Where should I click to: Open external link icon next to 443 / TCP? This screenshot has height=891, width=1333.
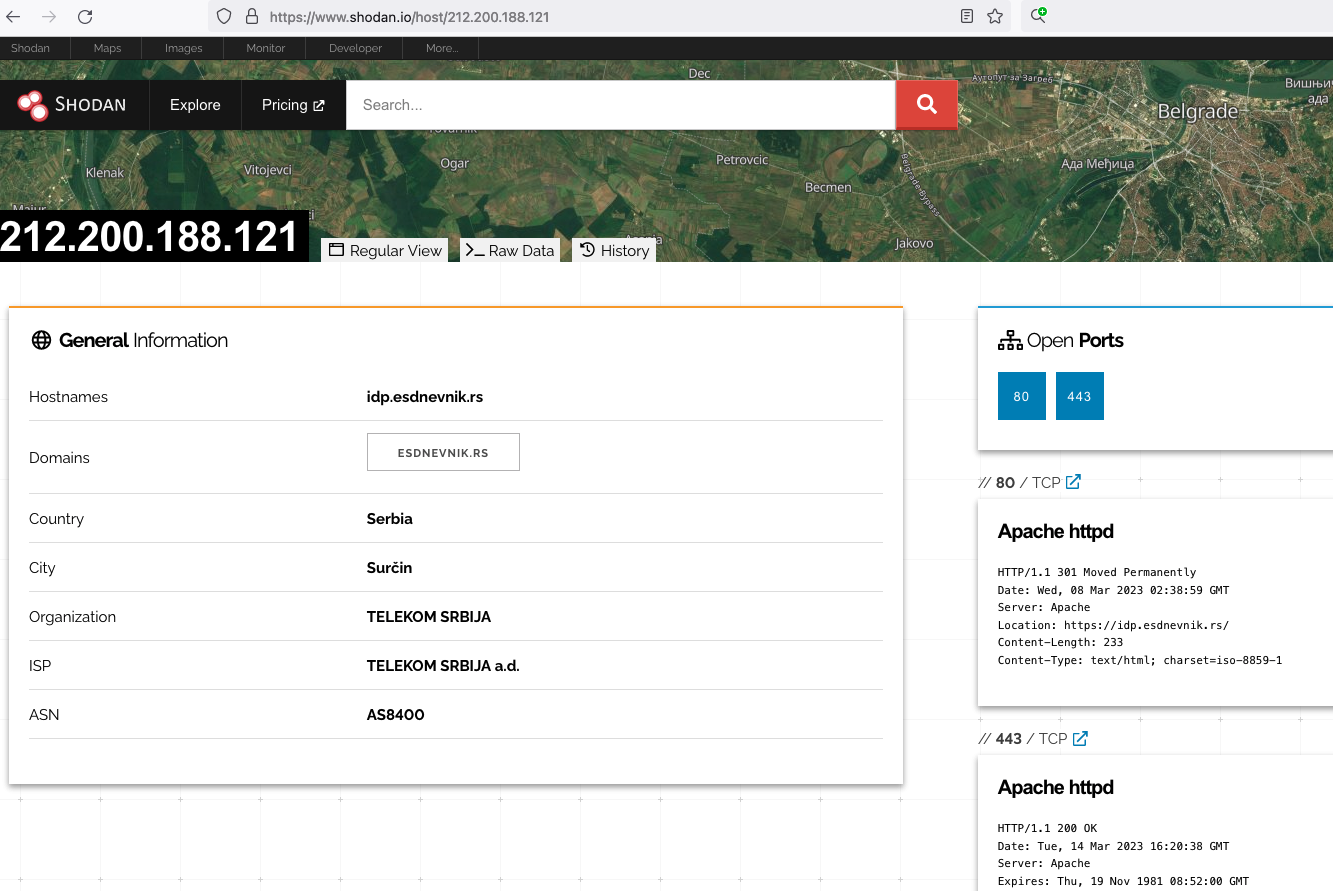coord(1080,738)
